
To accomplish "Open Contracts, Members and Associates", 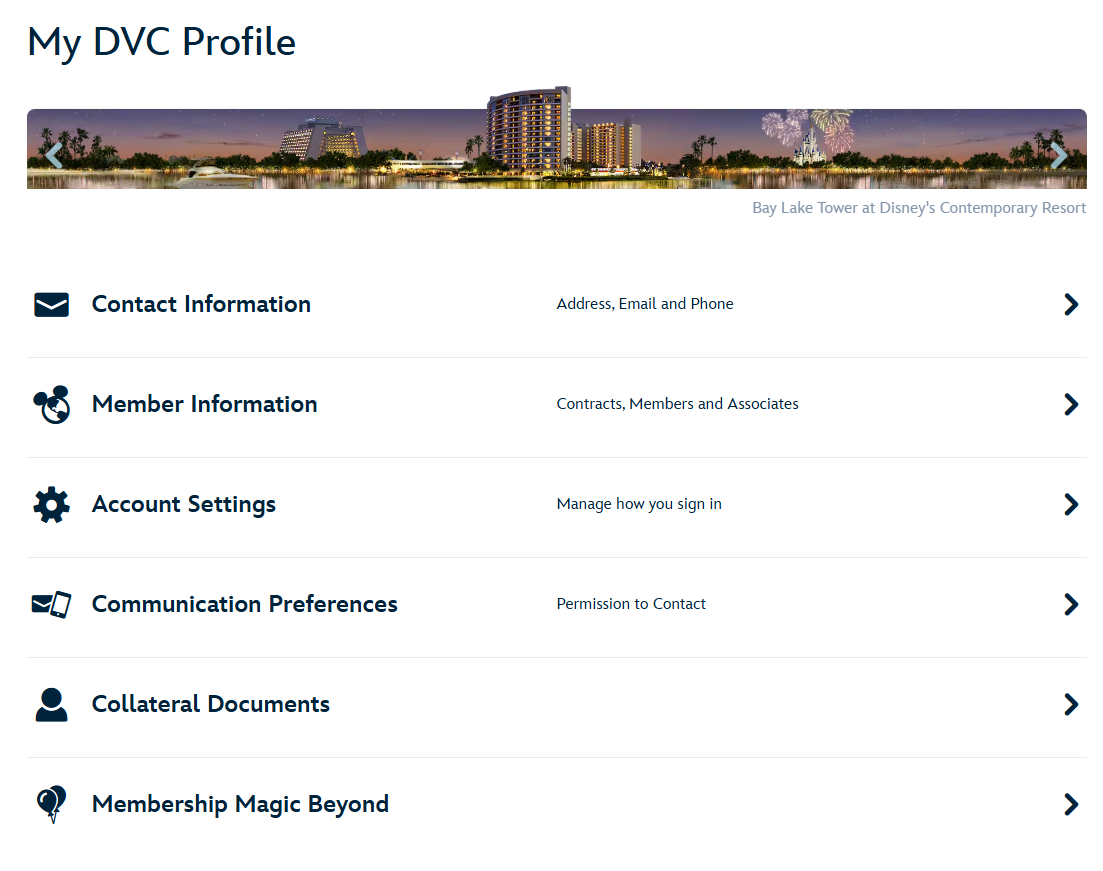I will [677, 404].
